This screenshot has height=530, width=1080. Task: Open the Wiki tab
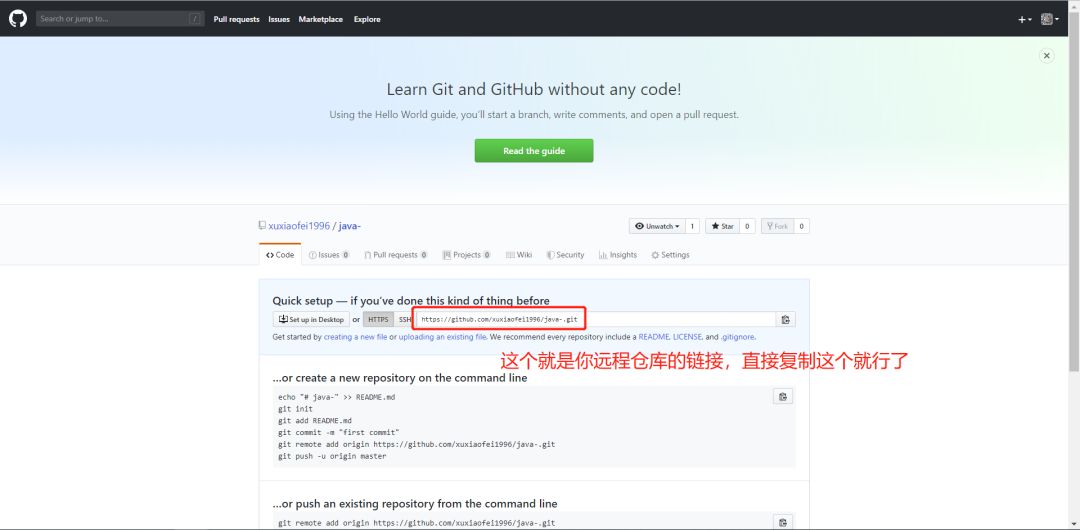[x=519, y=255]
